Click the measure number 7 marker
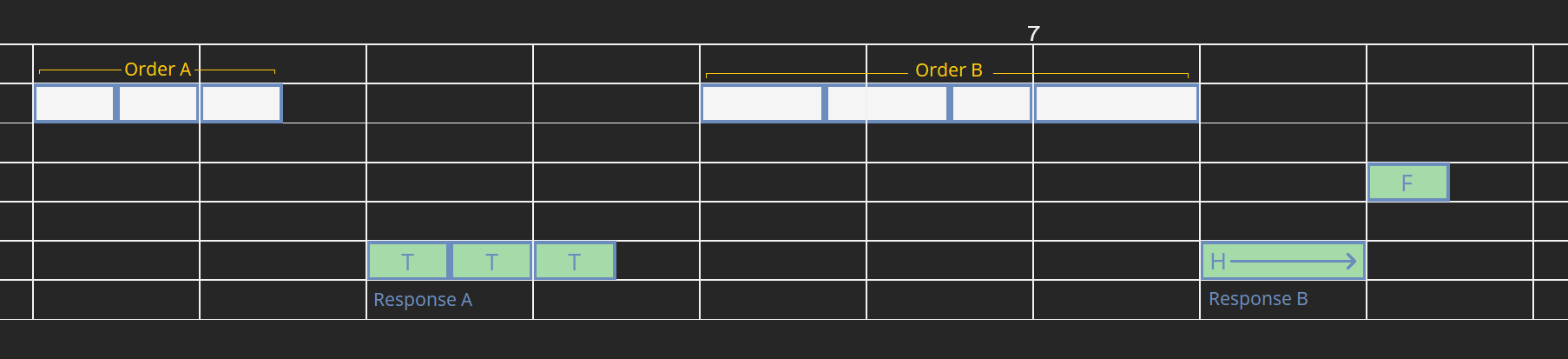Screen dimensions: 1568x359 [x=1033, y=34]
